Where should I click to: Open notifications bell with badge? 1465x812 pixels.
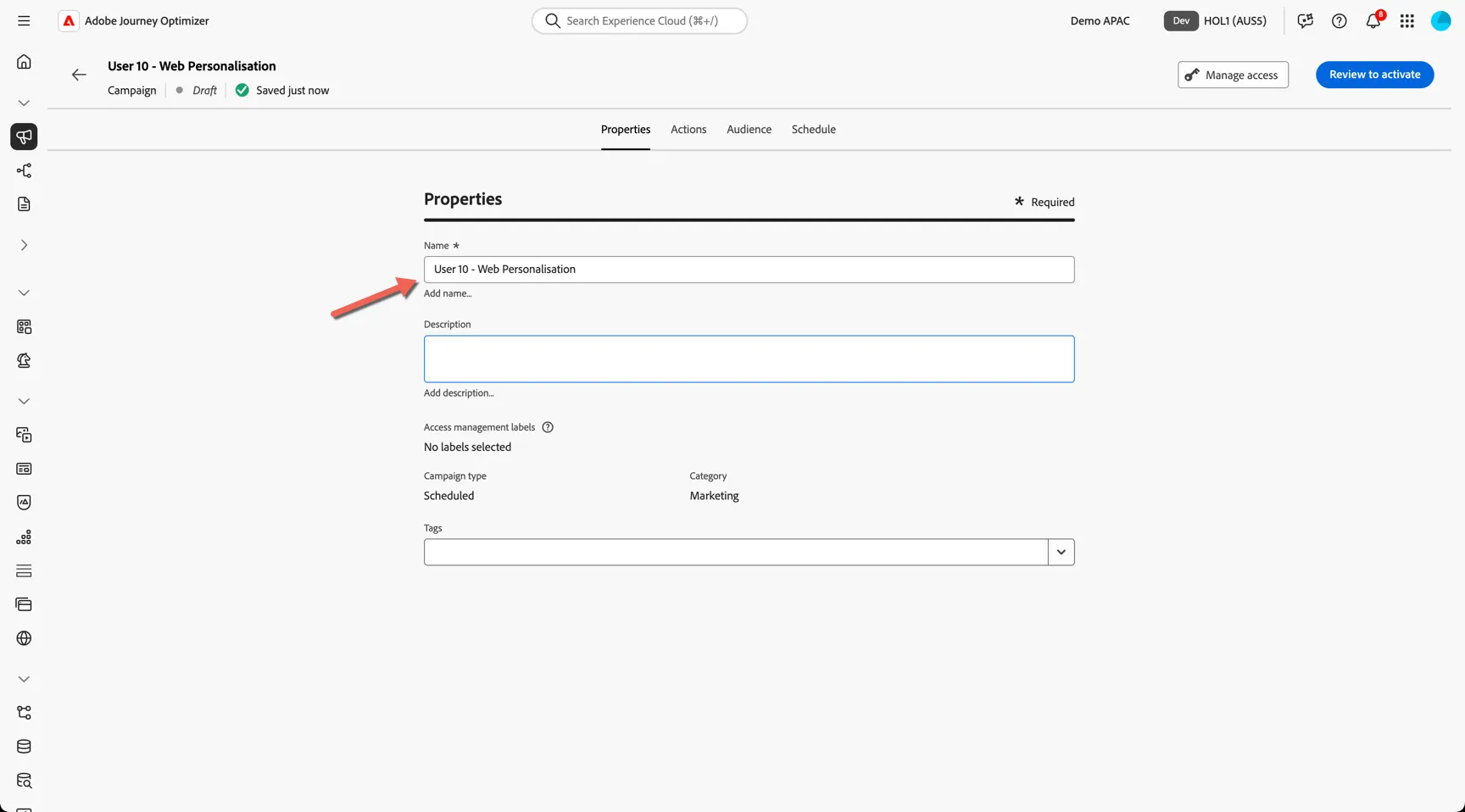pos(1373,20)
